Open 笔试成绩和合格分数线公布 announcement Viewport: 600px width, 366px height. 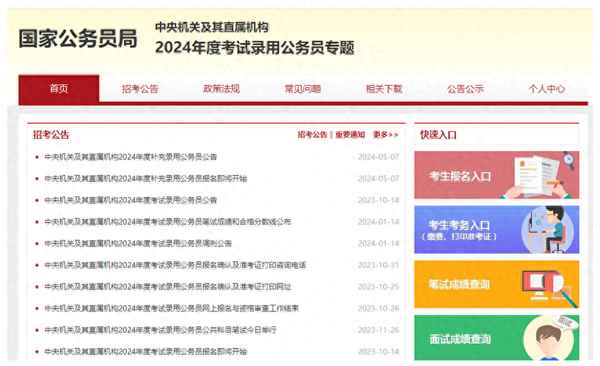point(168,222)
